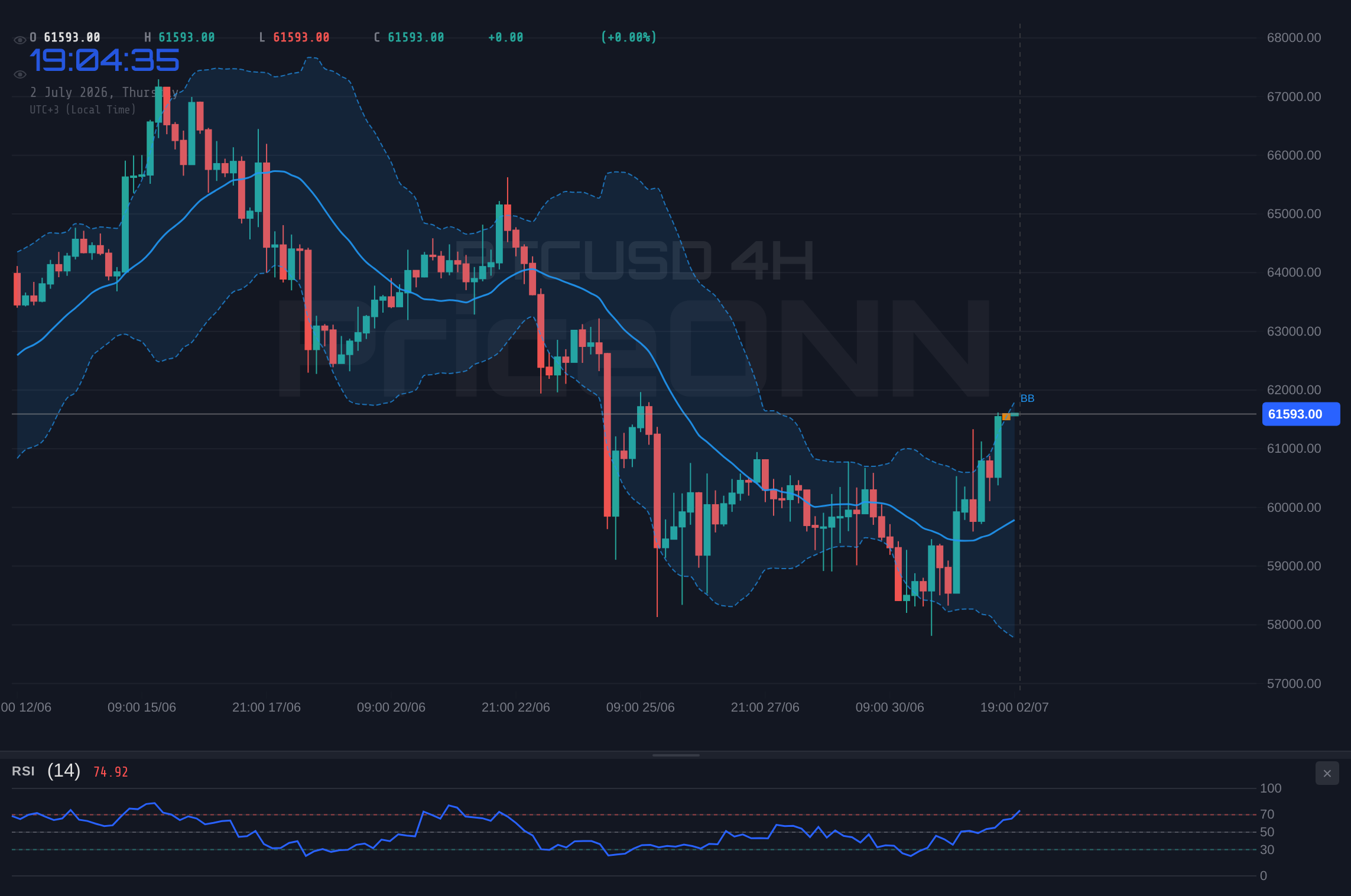Click the RSI scale label 0
1351x896 pixels.
[1264, 876]
